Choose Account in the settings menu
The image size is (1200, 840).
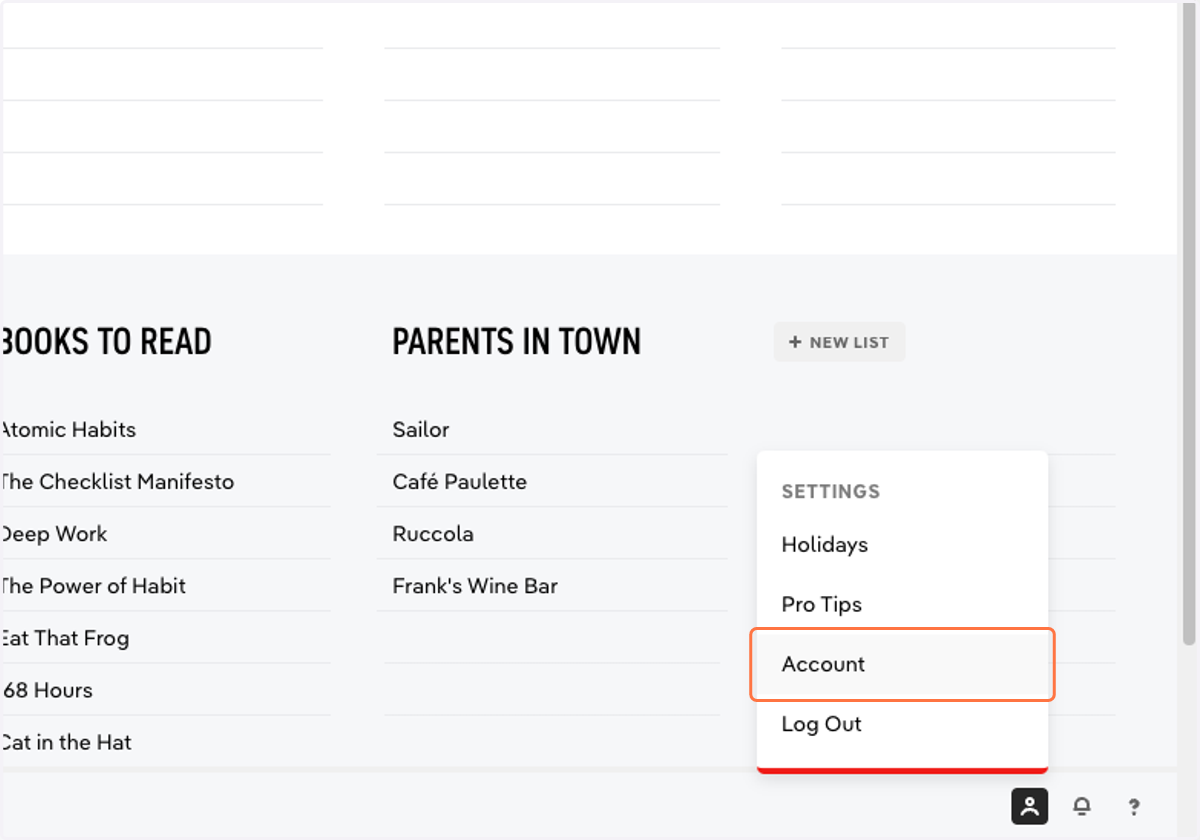tap(903, 664)
